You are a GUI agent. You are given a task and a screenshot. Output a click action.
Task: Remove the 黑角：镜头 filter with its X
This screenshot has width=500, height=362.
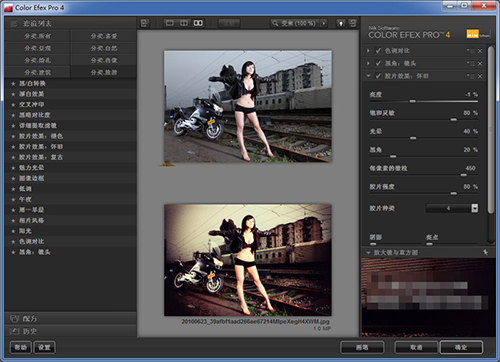[x=480, y=64]
